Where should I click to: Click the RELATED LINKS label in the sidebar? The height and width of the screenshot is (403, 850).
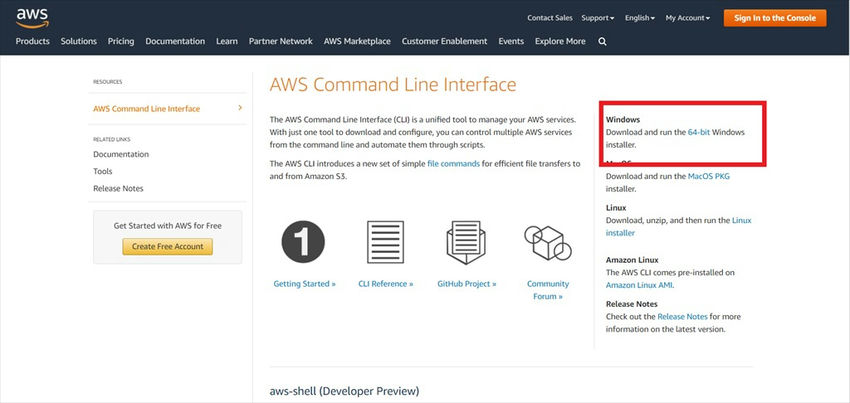click(x=112, y=139)
